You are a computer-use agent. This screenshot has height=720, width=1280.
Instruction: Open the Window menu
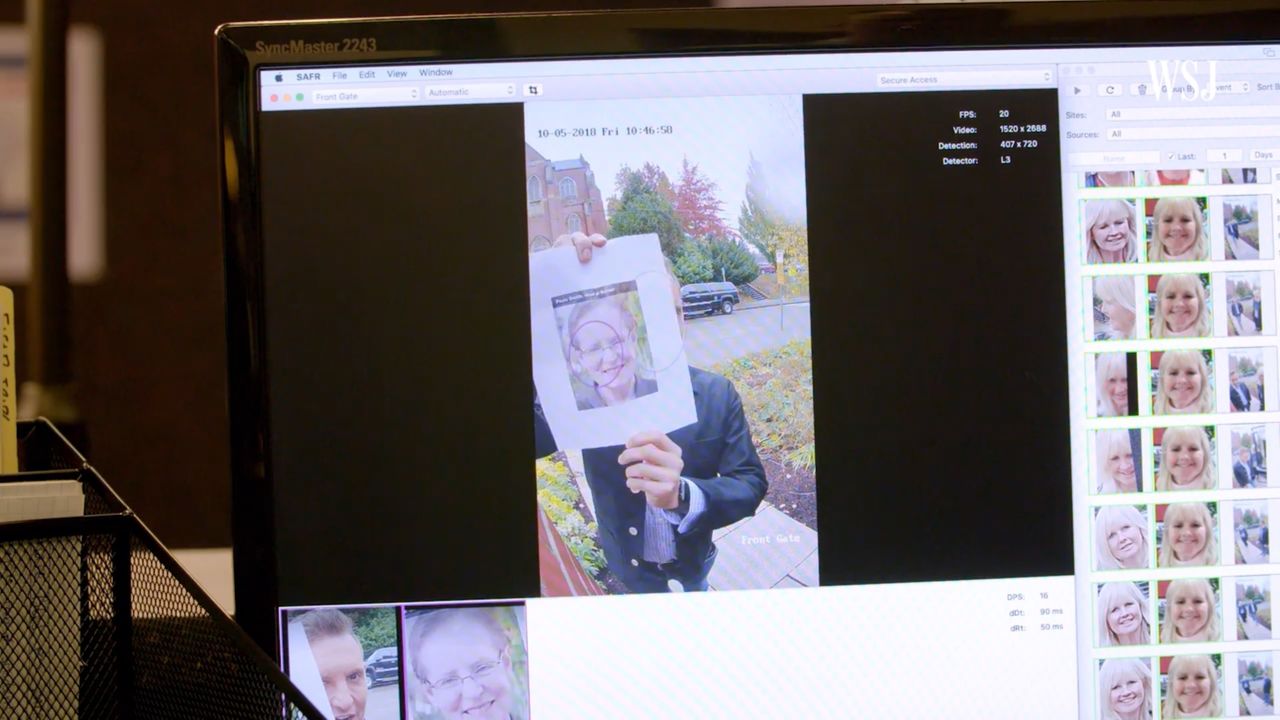pos(436,73)
